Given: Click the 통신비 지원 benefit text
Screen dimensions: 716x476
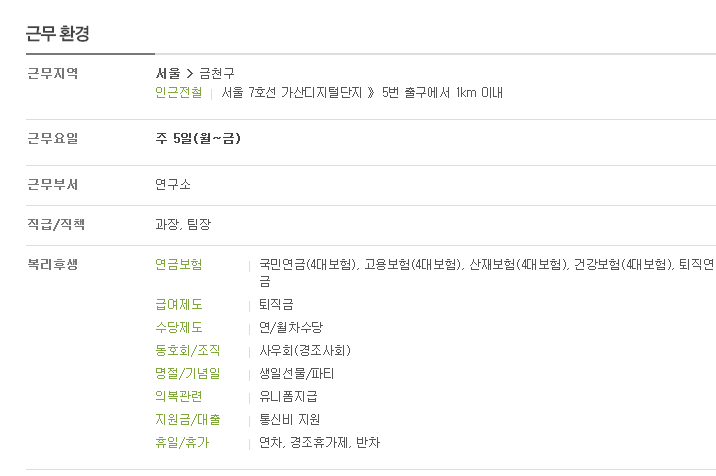Looking at the screenshot, I should click(x=290, y=419).
